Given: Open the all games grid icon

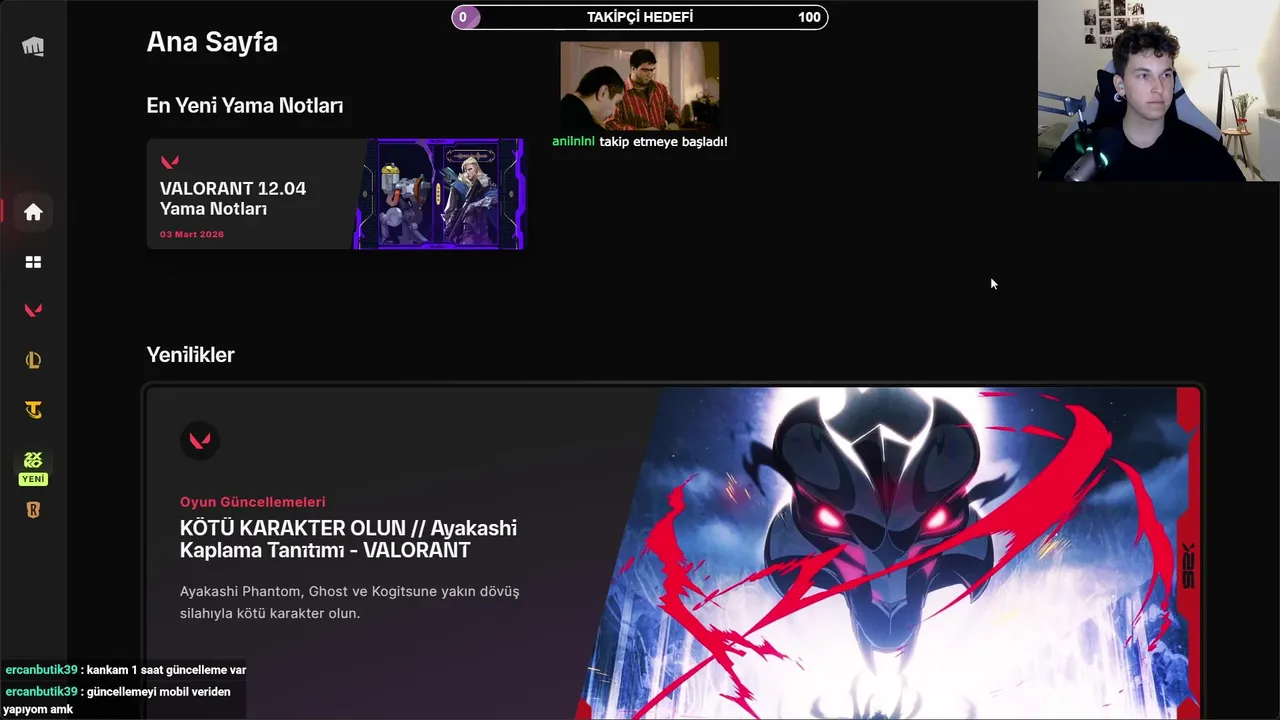Looking at the screenshot, I should (33, 262).
